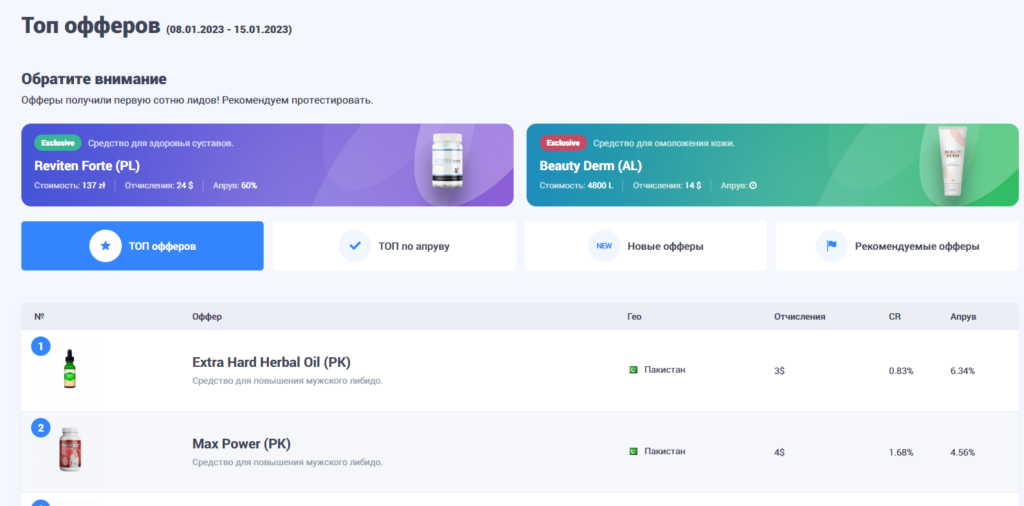The image size is (1024, 506).
Task: Open the Beauty Derm (AL) offer card
Action: click(773, 165)
